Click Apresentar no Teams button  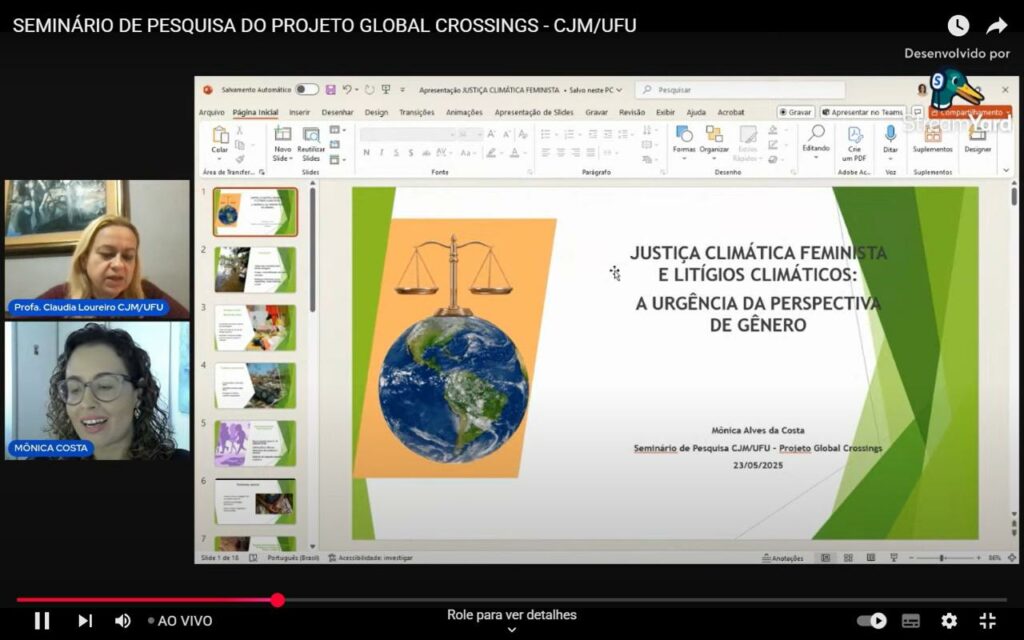coord(863,112)
